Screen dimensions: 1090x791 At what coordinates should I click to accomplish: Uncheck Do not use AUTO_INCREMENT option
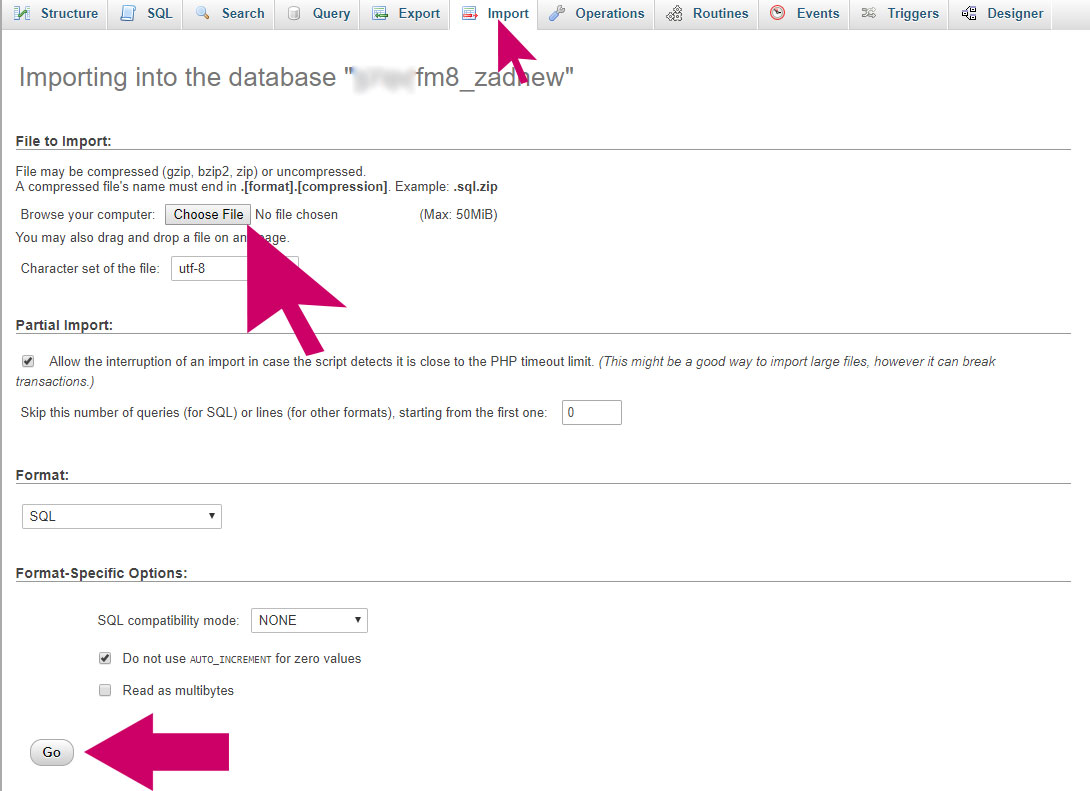(x=105, y=659)
